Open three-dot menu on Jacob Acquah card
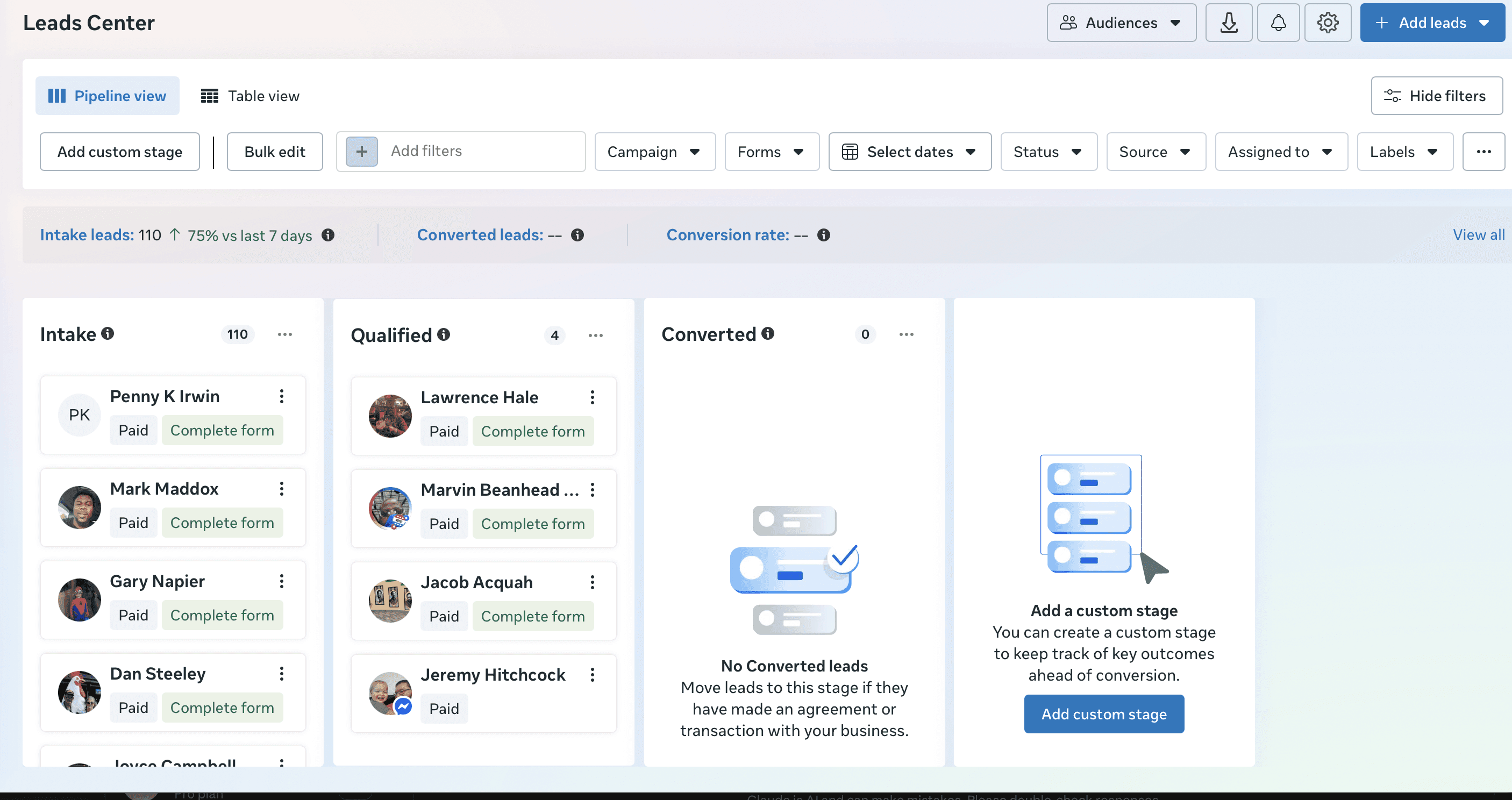The height and width of the screenshot is (800, 1512). (592, 582)
